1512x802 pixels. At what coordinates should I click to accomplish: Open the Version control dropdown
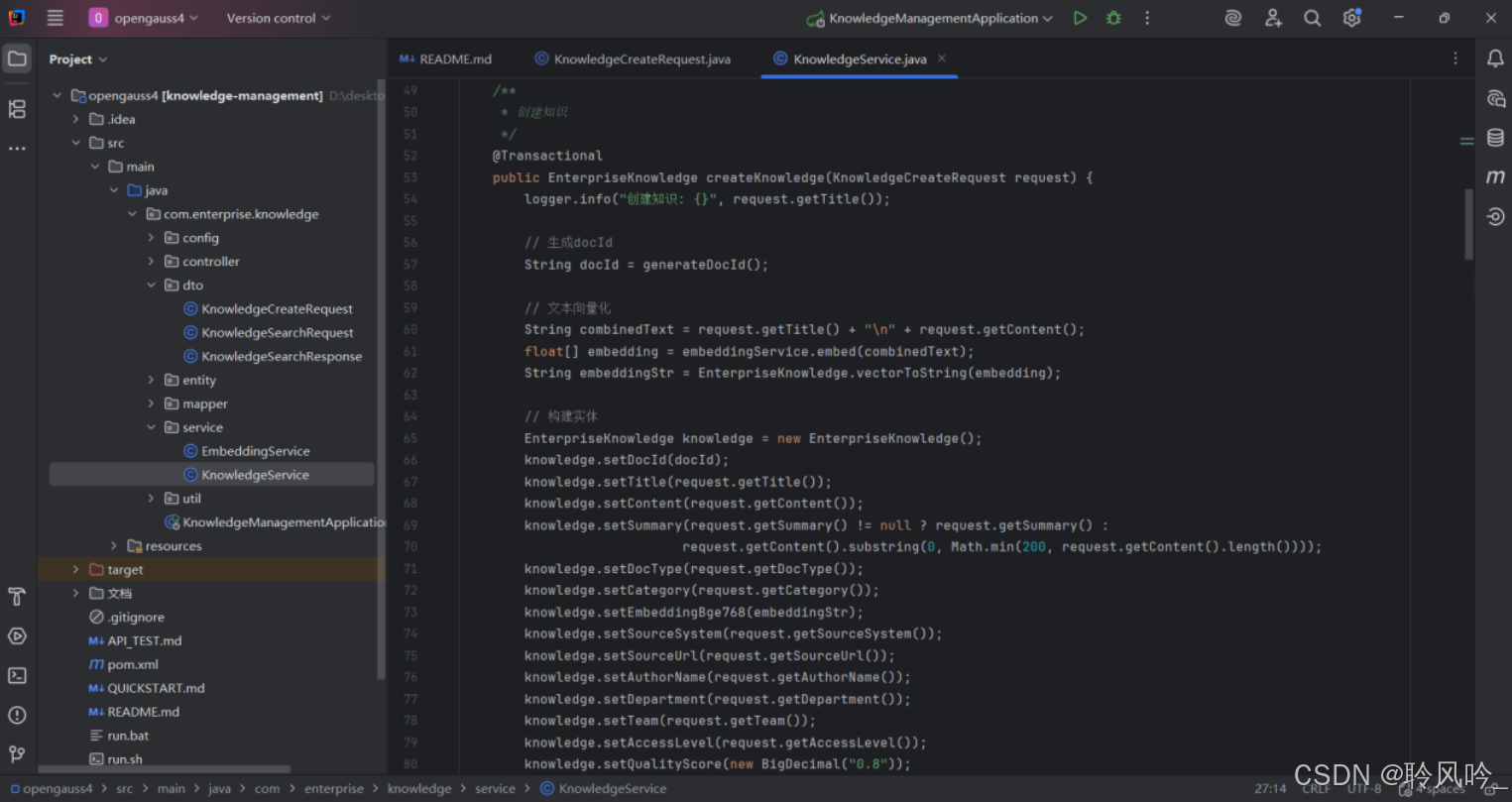278,18
